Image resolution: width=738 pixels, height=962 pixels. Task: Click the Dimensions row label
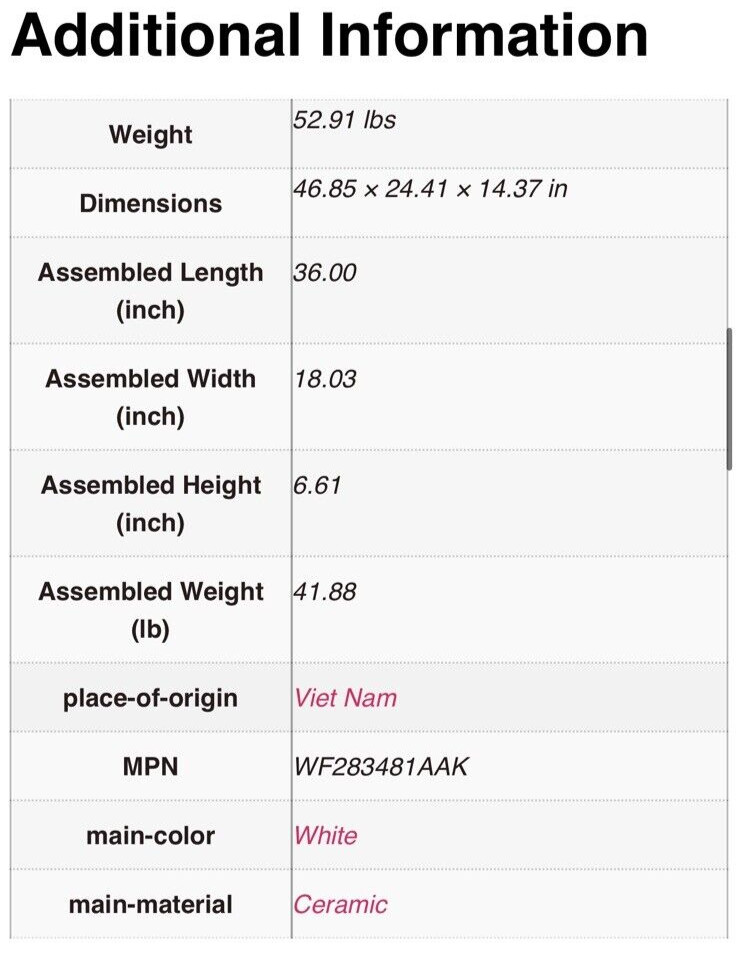[150, 204]
